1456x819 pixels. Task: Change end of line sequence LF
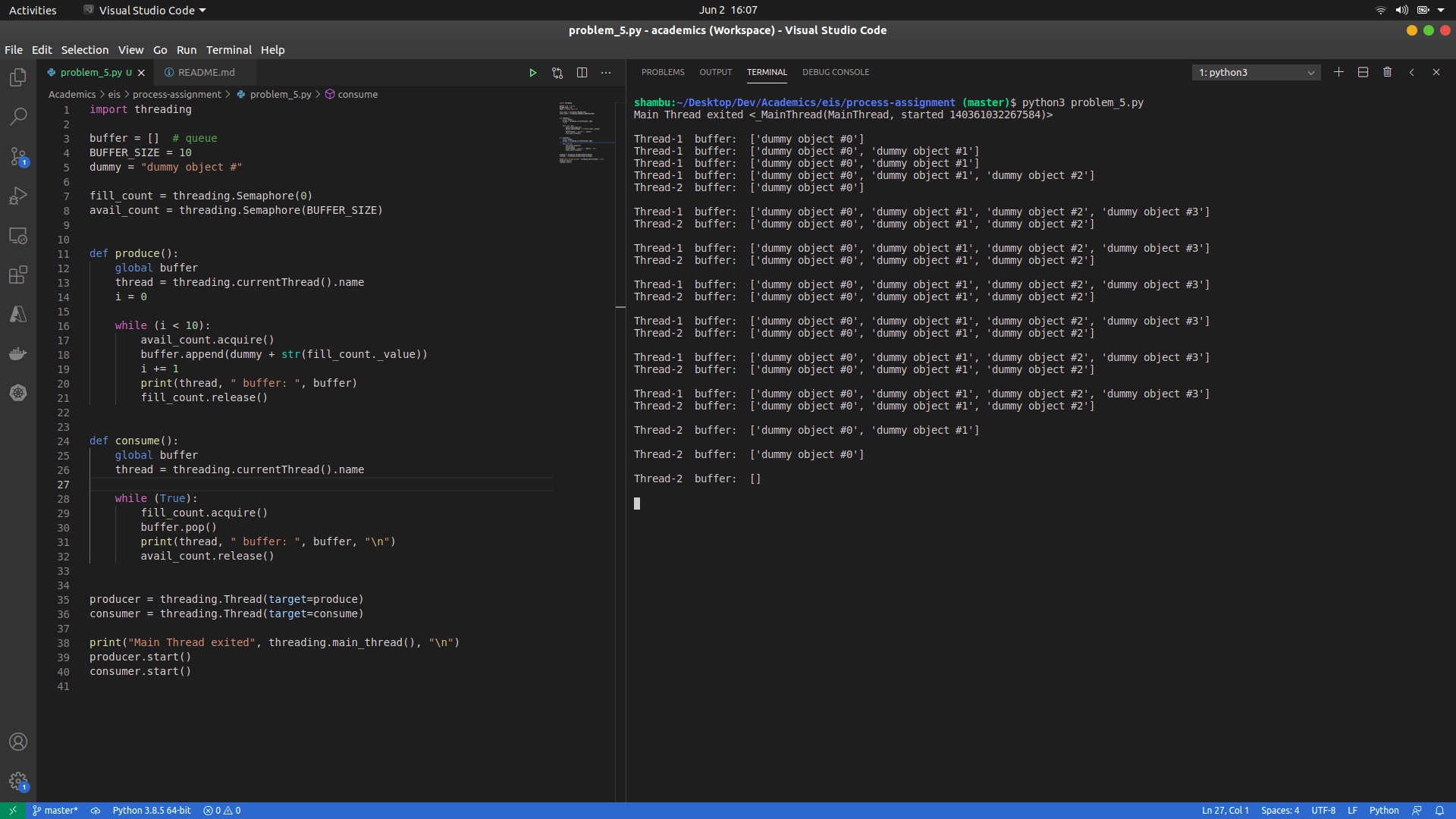[x=1352, y=811]
